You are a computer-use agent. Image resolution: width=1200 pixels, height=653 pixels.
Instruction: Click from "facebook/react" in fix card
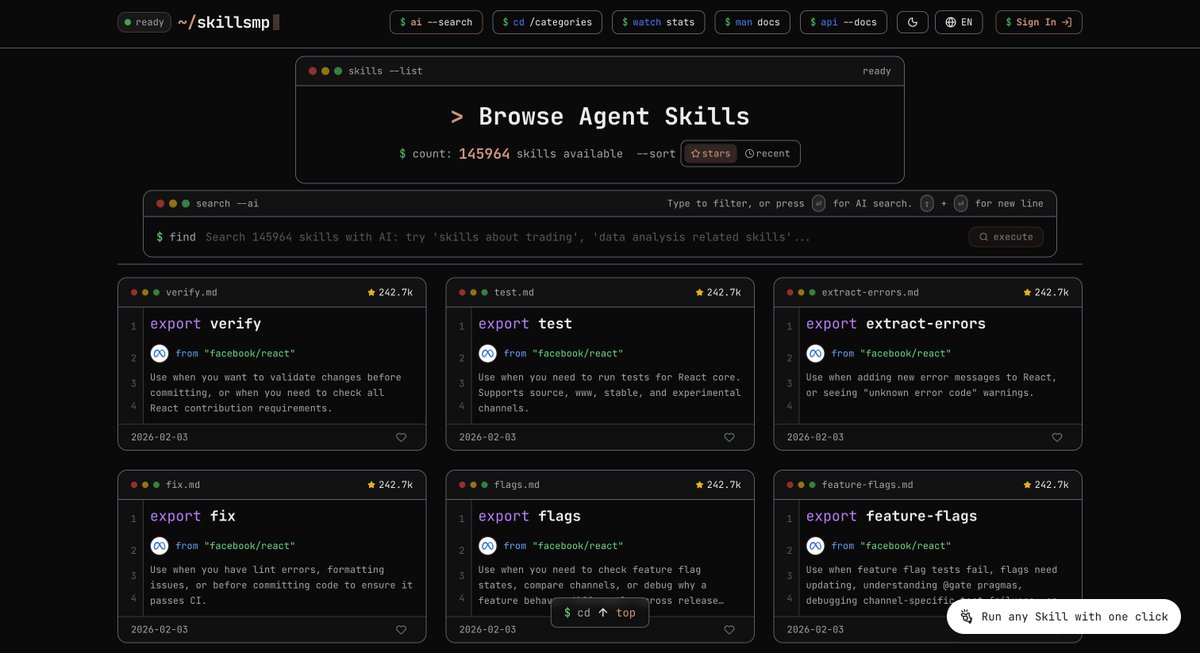click(x=236, y=546)
